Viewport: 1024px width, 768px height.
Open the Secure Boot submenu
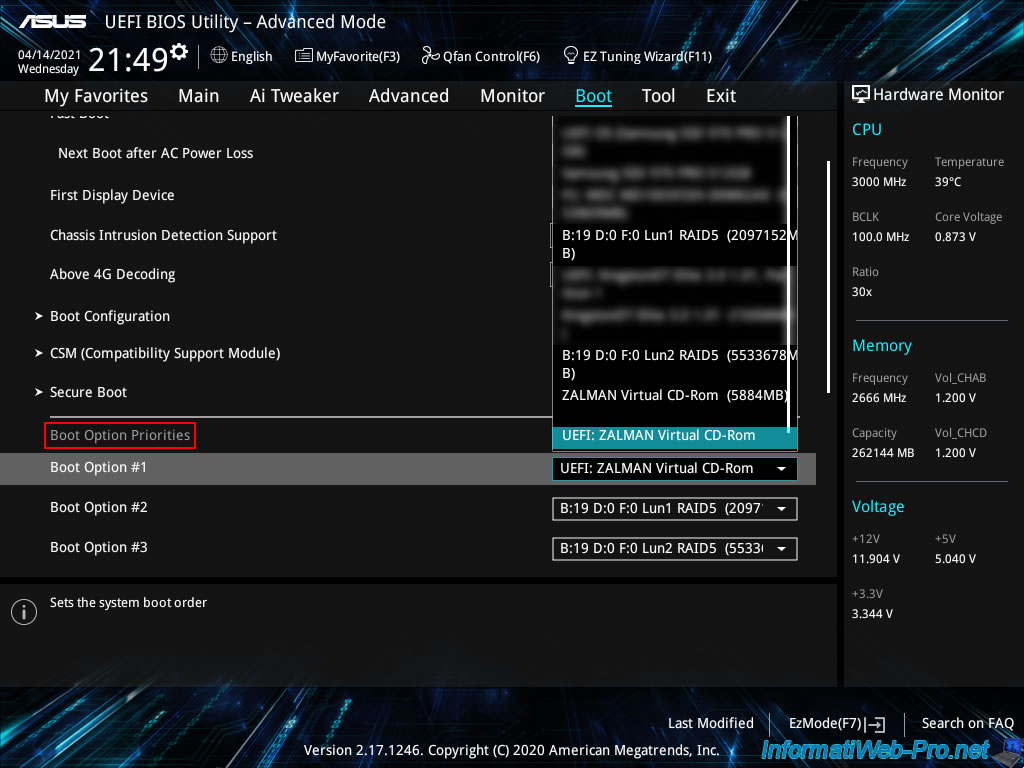(x=88, y=392)
